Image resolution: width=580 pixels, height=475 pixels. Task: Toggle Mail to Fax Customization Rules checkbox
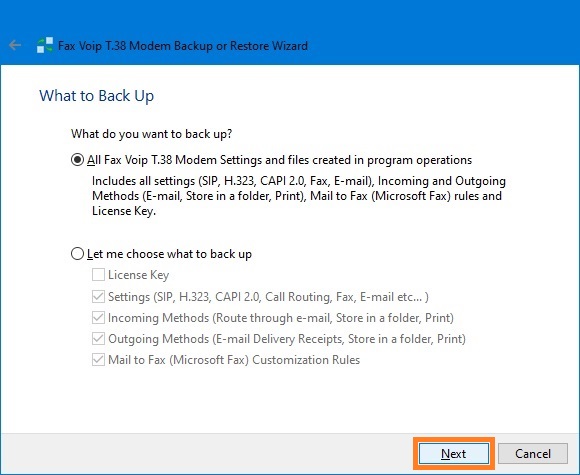(98, 360)
